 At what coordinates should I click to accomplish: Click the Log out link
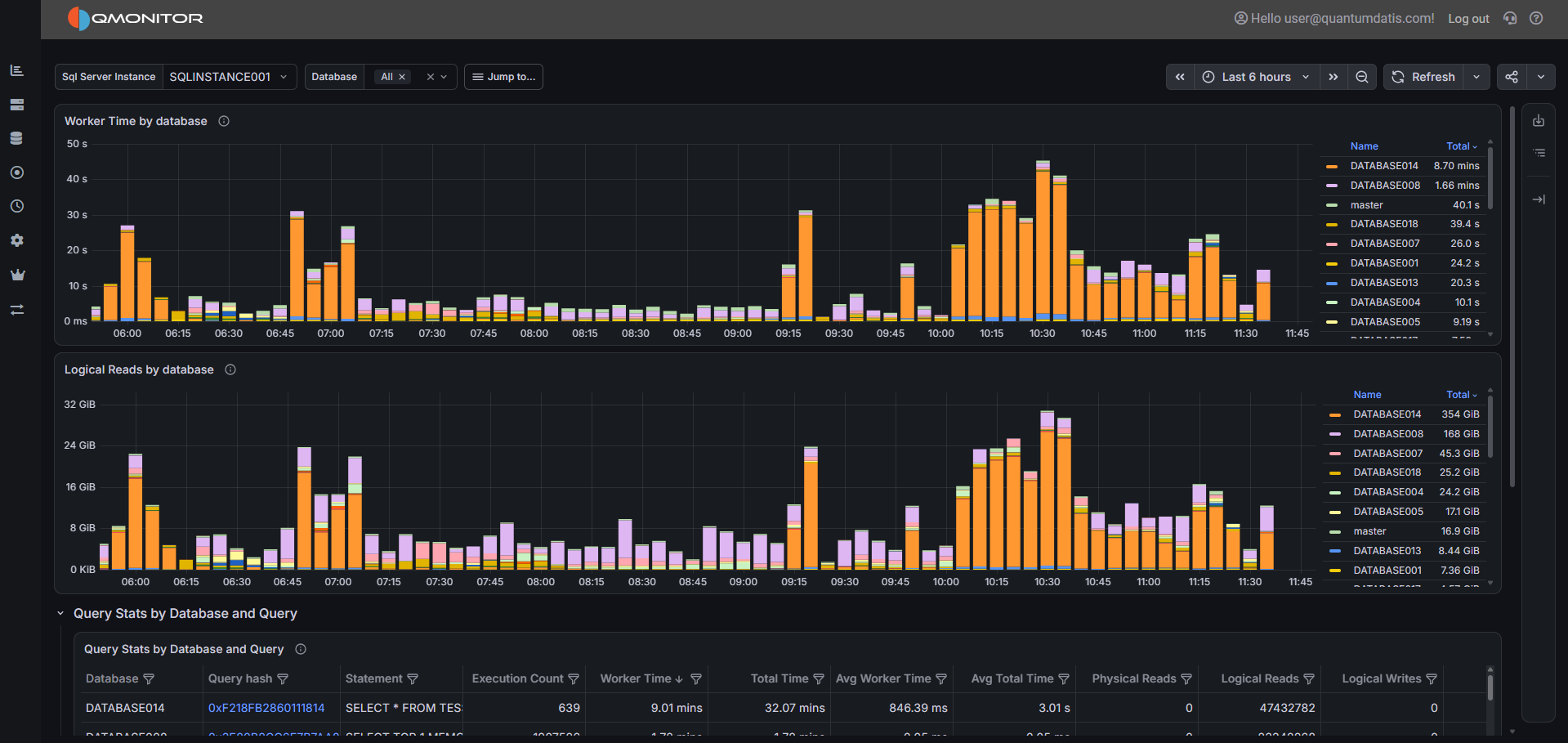(1468, 19)
